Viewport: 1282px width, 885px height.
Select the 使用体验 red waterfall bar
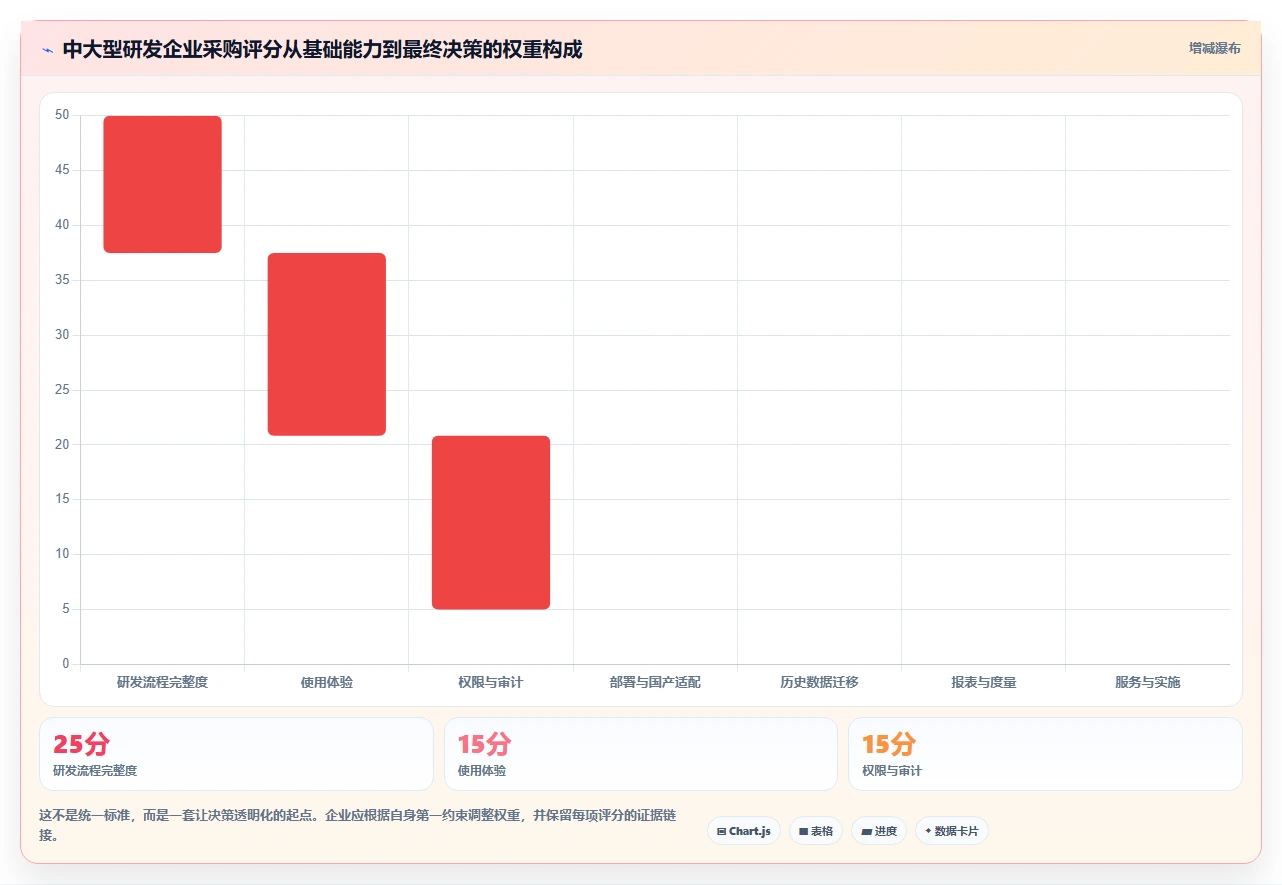click(x=327, y=344)
